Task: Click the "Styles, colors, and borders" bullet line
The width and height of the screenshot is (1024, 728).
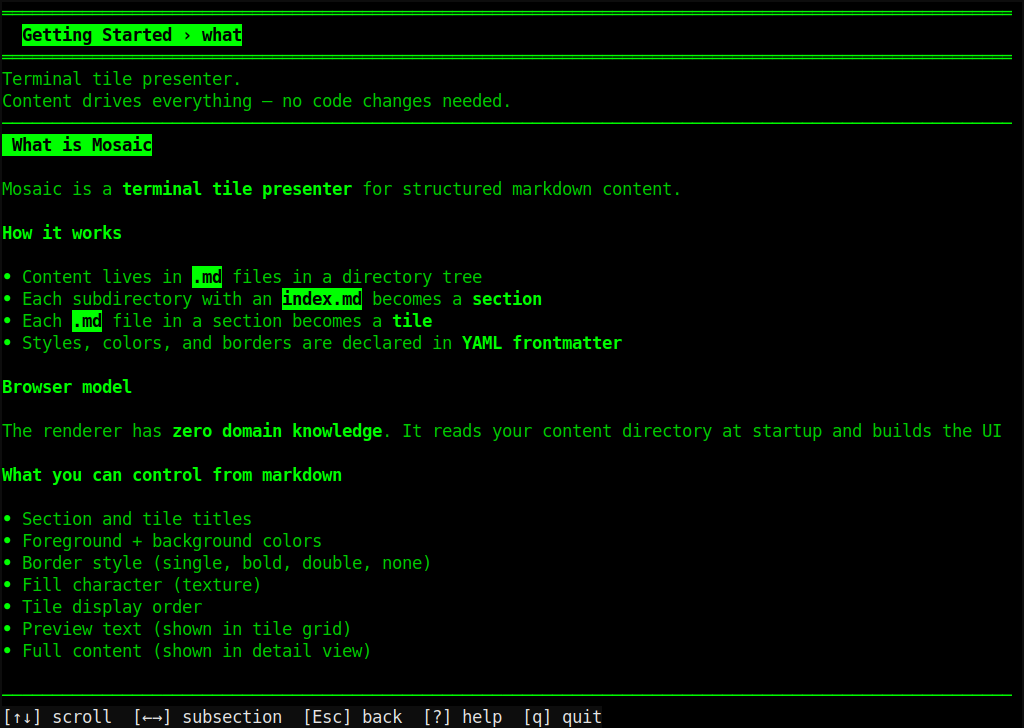Action: pyautogui.click(x=312, y=343)
